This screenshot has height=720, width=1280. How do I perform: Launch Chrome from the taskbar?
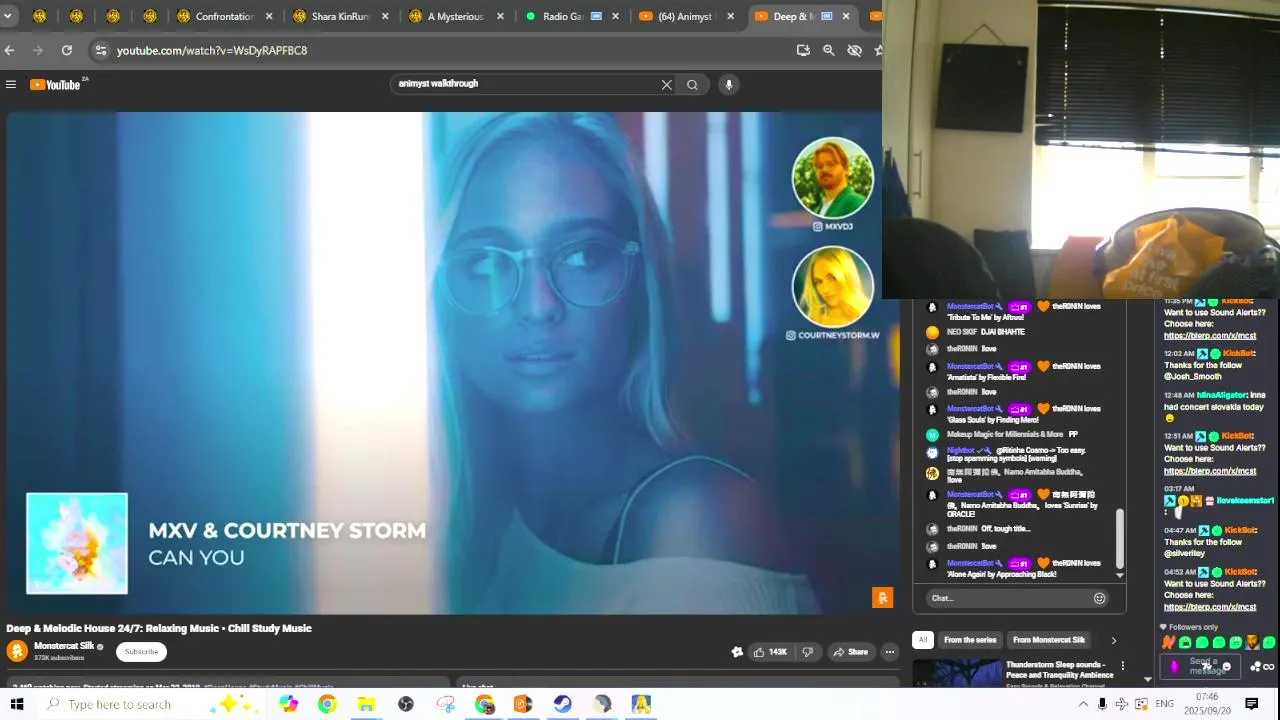pos(327,704)
